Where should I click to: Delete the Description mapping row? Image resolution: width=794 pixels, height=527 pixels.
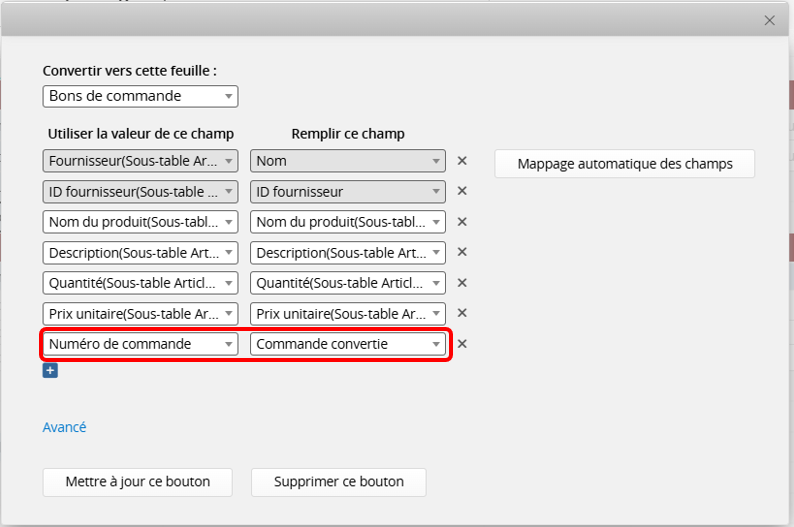[x=462, y=252]
